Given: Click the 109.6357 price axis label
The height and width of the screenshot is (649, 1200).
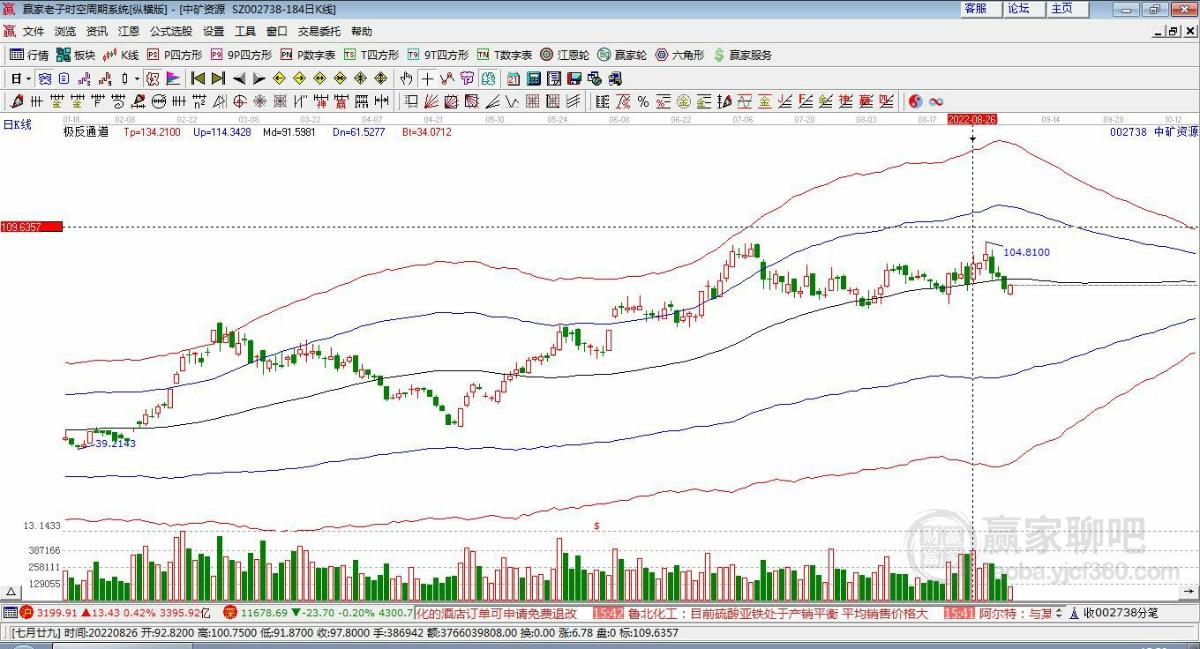Looking at the screenshot, I should click(x=31, y=227).
